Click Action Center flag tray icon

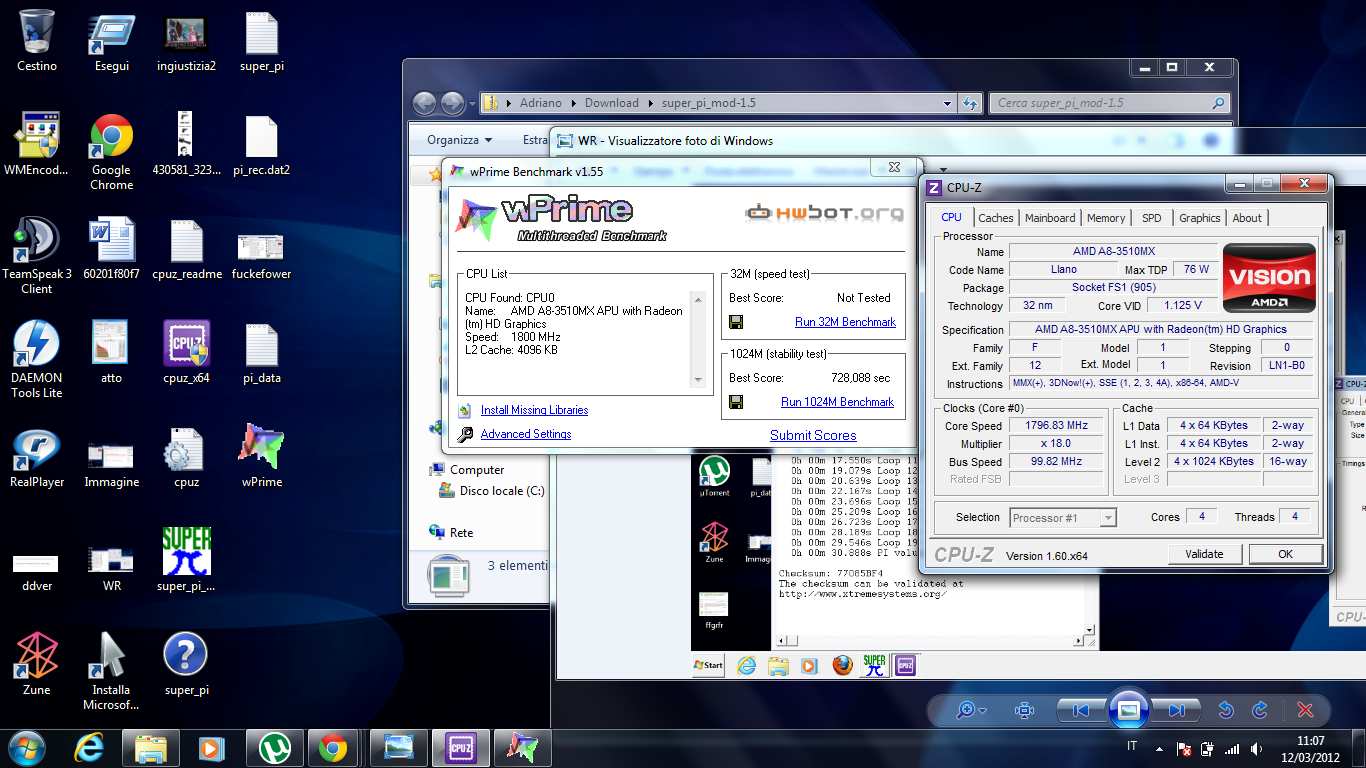tap(1184, 748)
